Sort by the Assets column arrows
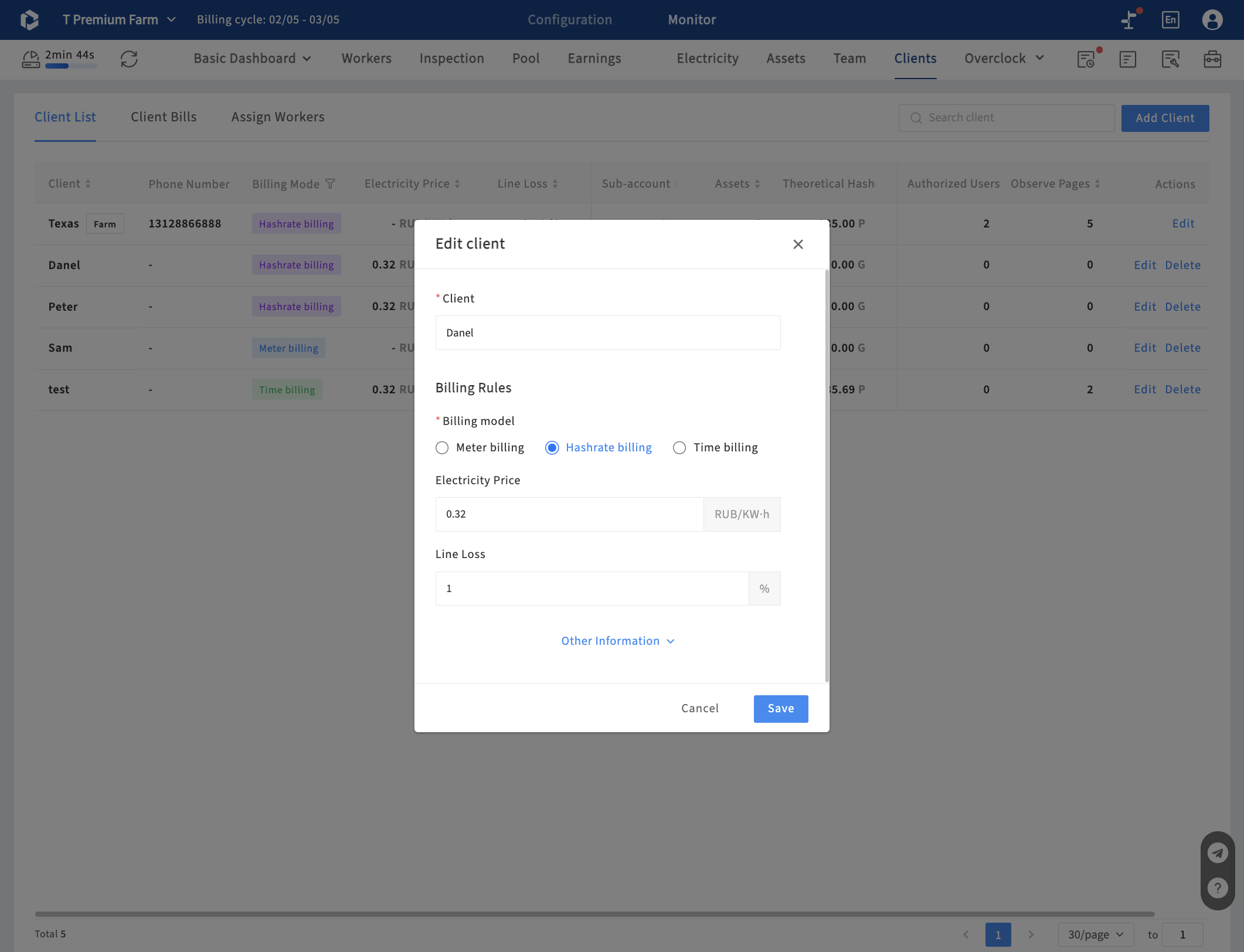Image resolution: width=1244 pixels, height=952 pixels. pyautogui.click(x=757, y=184)
